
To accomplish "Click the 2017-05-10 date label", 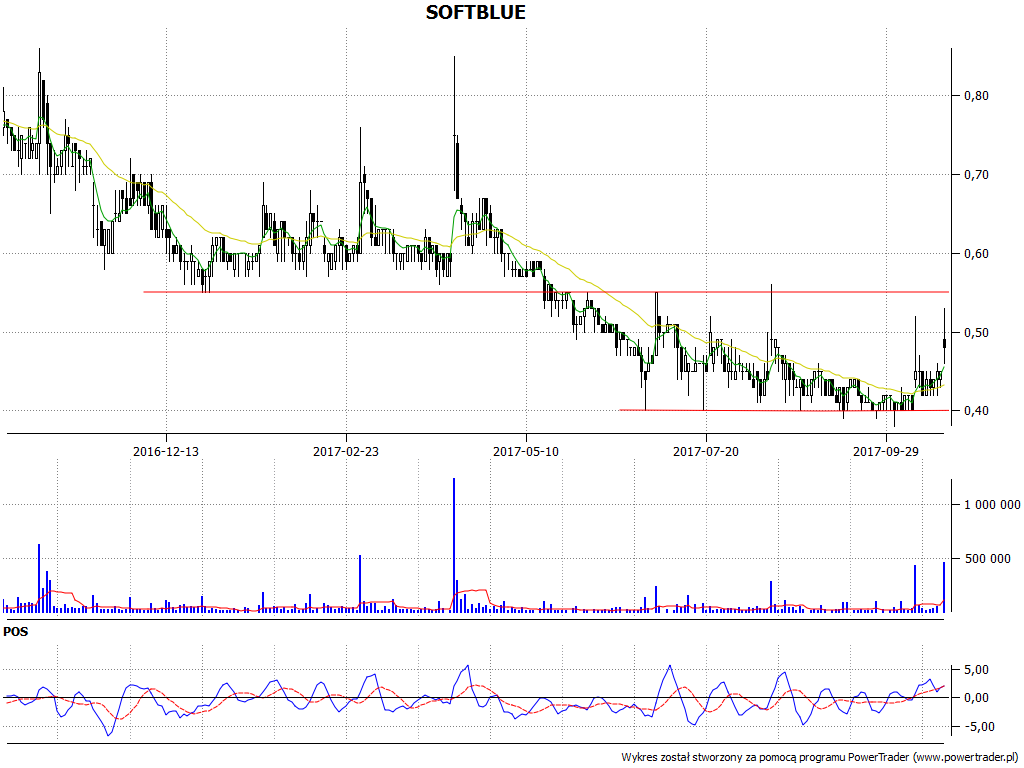I will 526,452.
